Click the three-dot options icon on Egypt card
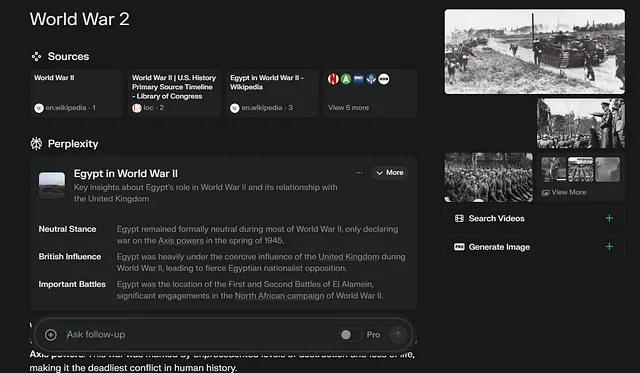Image resolution: width=640 pixels, height=373 pixels. coord(359,173)
